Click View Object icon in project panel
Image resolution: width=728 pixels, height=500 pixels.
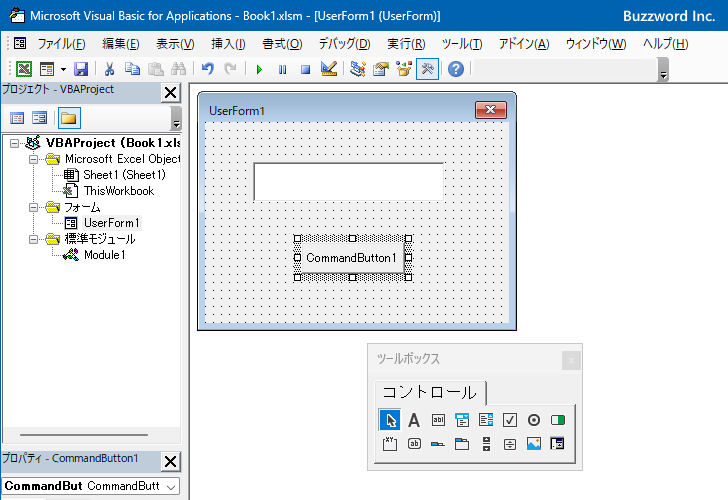39,118
